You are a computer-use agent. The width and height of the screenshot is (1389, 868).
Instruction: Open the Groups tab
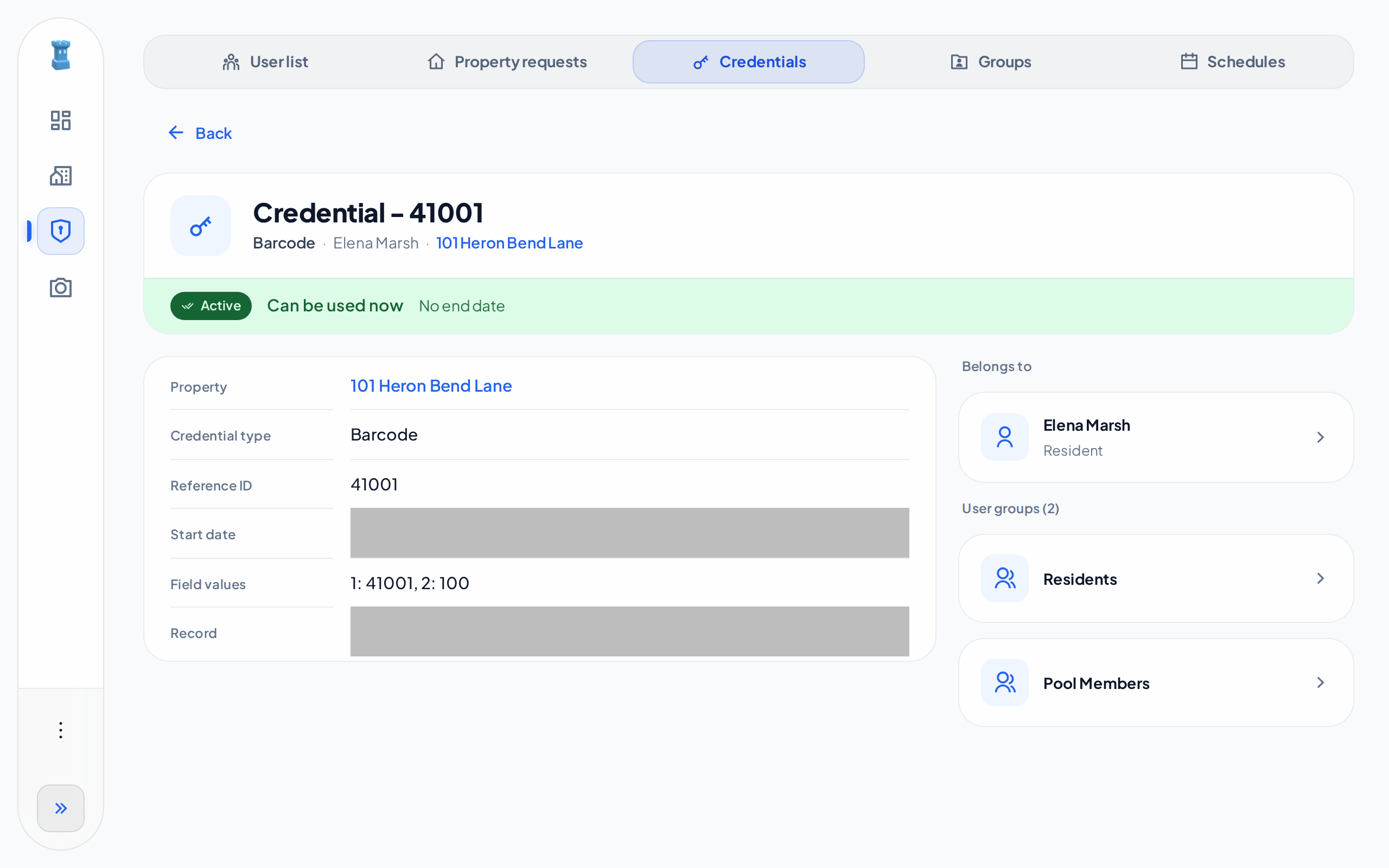(991, 62)
